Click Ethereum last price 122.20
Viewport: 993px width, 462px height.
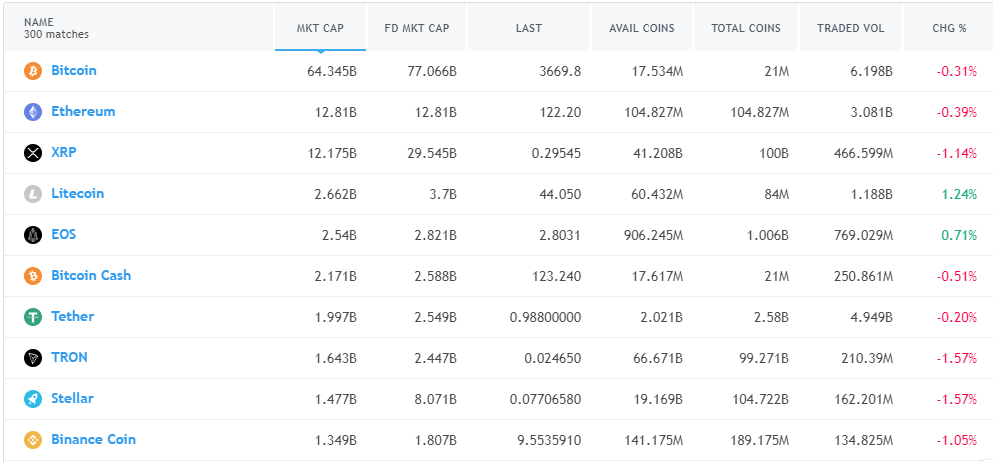click(x=558, y=113)
